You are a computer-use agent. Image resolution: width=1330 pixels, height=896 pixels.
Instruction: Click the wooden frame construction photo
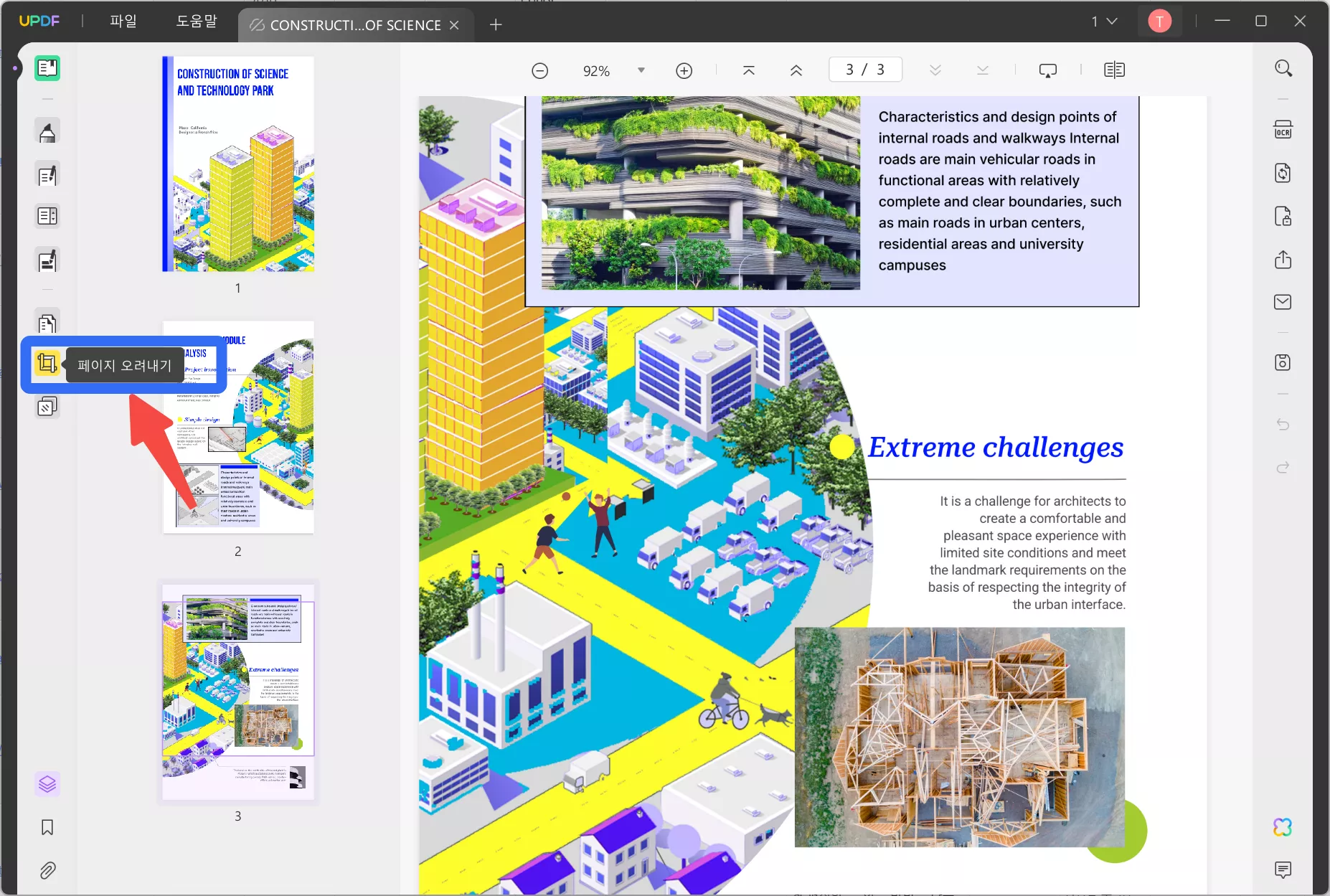(x=960, y=737)
